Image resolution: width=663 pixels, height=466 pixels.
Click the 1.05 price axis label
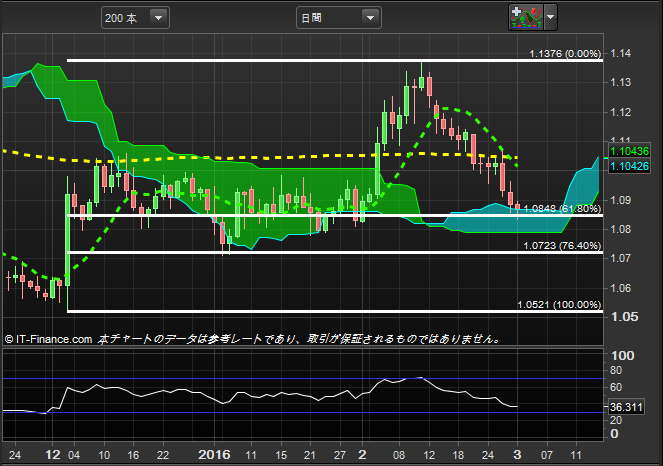pyautogui.click(x=625, y=317)
